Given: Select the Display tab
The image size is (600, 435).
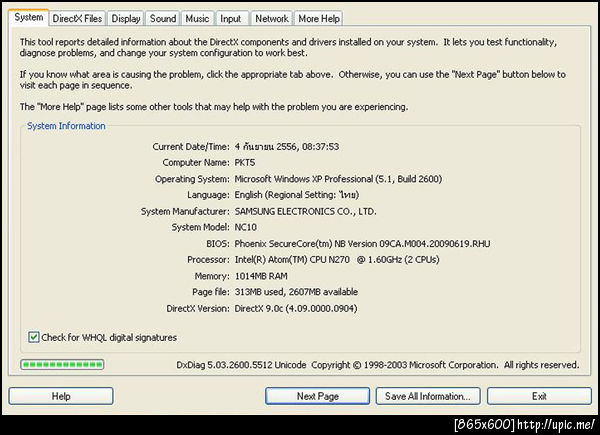Looking at the screenshot, I should (126, 18).
